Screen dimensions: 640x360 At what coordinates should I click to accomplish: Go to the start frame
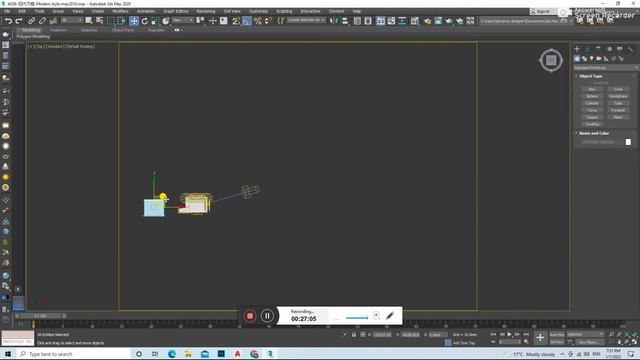pos(493,335)
